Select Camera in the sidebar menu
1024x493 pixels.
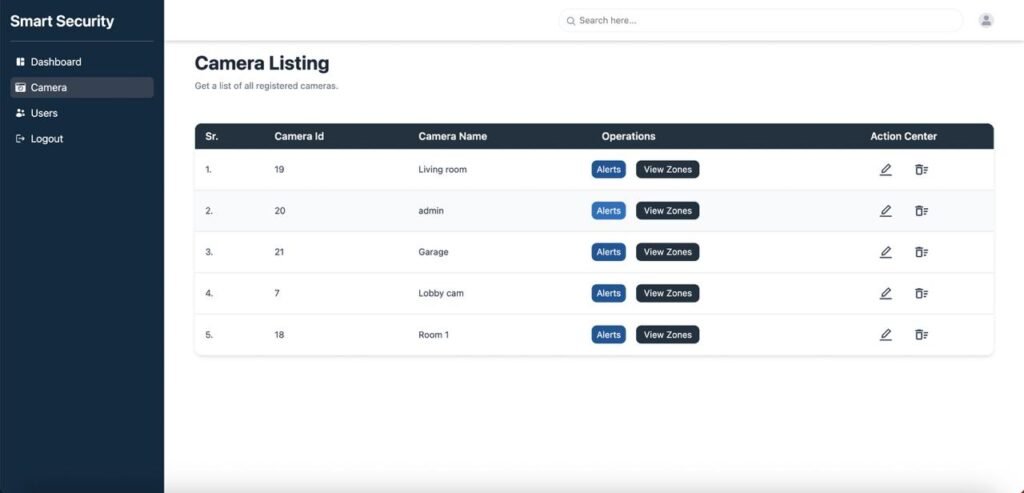48,88
